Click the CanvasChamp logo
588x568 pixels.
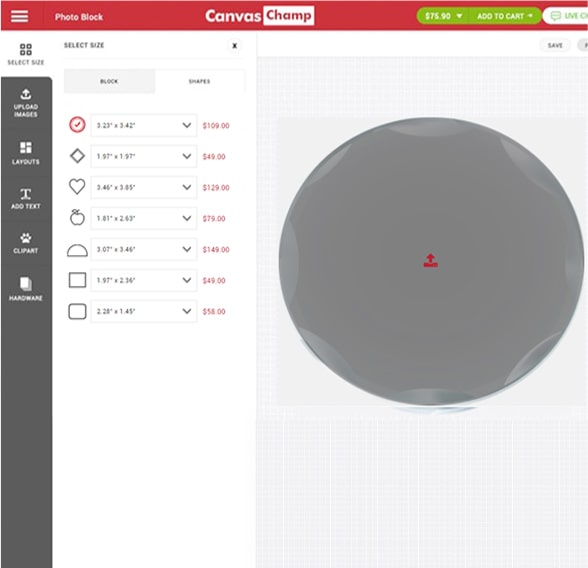coord(260,16)
